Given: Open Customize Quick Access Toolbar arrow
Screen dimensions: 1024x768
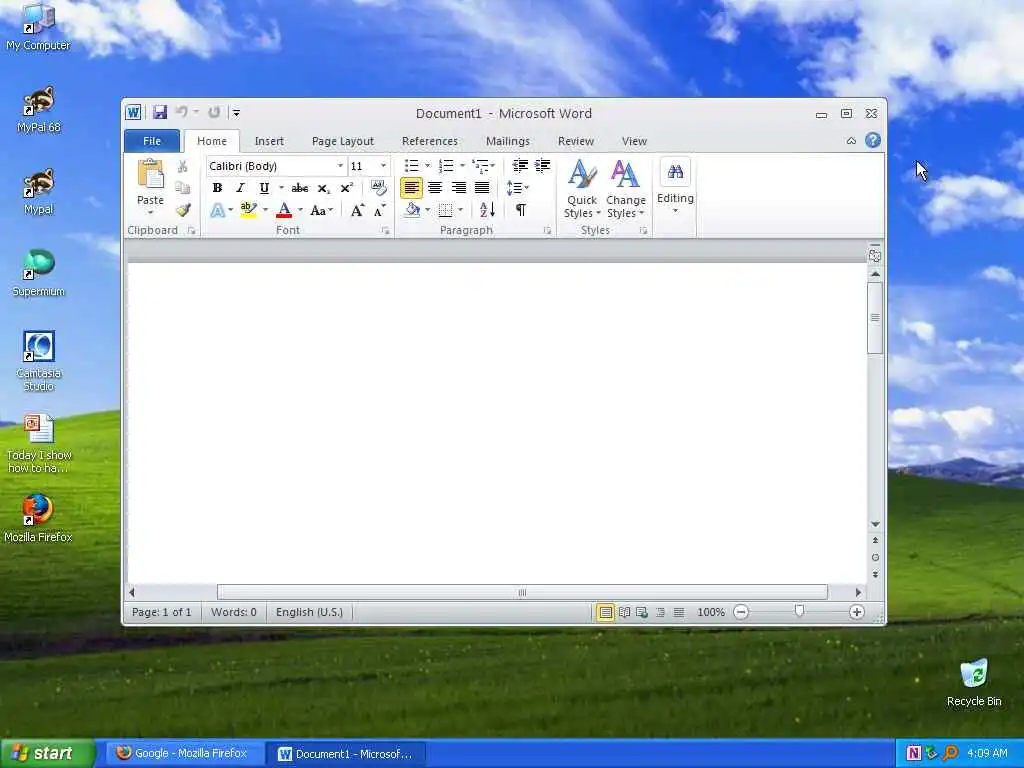Looking at the screenshot, I should [x=236, y=113].
